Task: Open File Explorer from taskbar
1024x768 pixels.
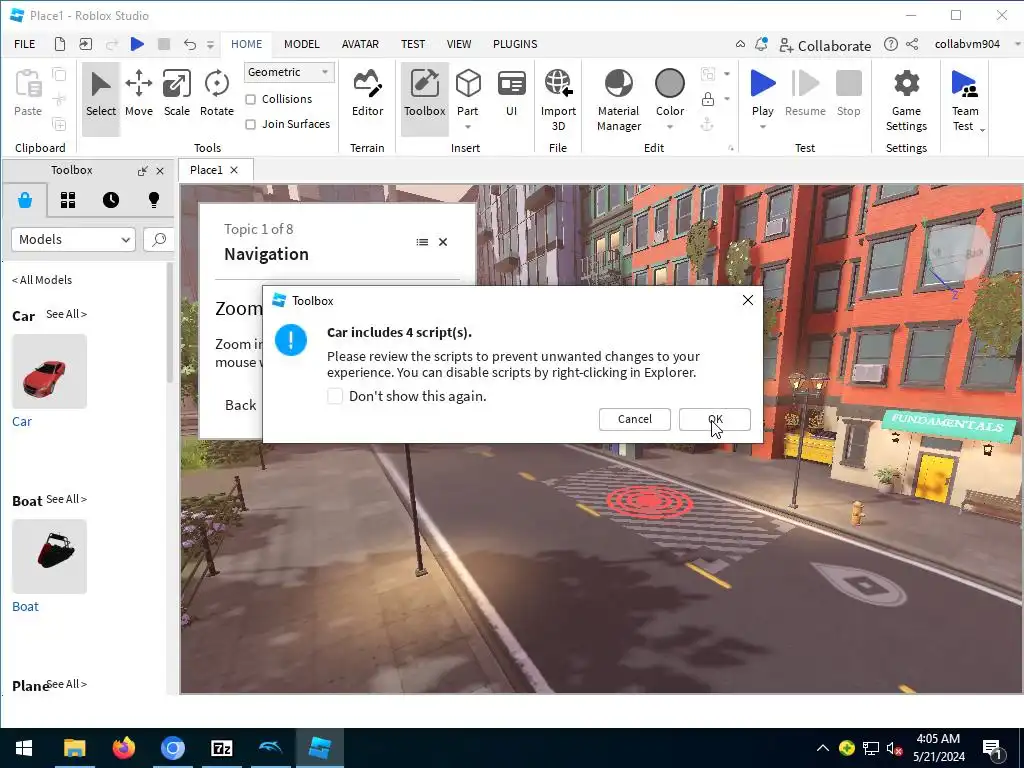Action: (74, 748)
